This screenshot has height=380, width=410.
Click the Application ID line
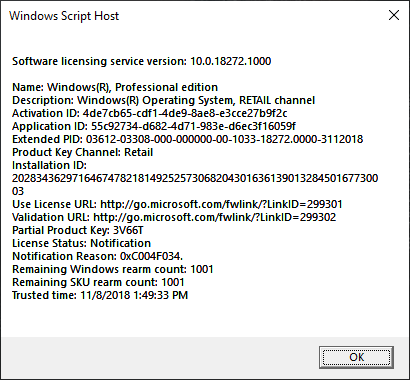154,126
